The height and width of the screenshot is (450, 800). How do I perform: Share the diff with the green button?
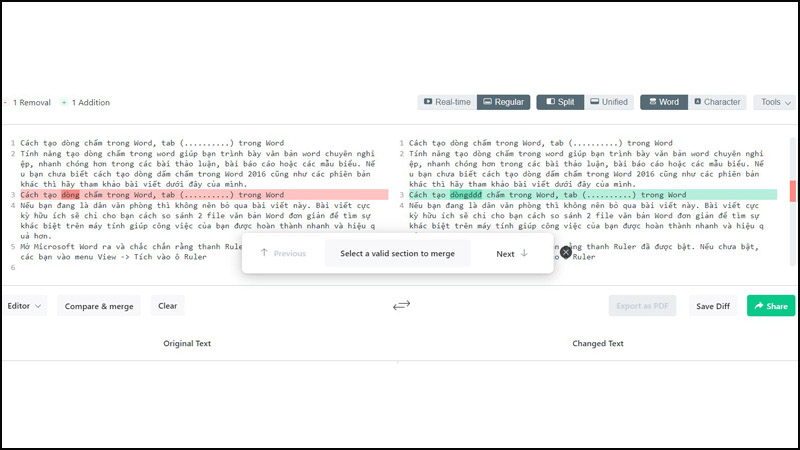770,306
